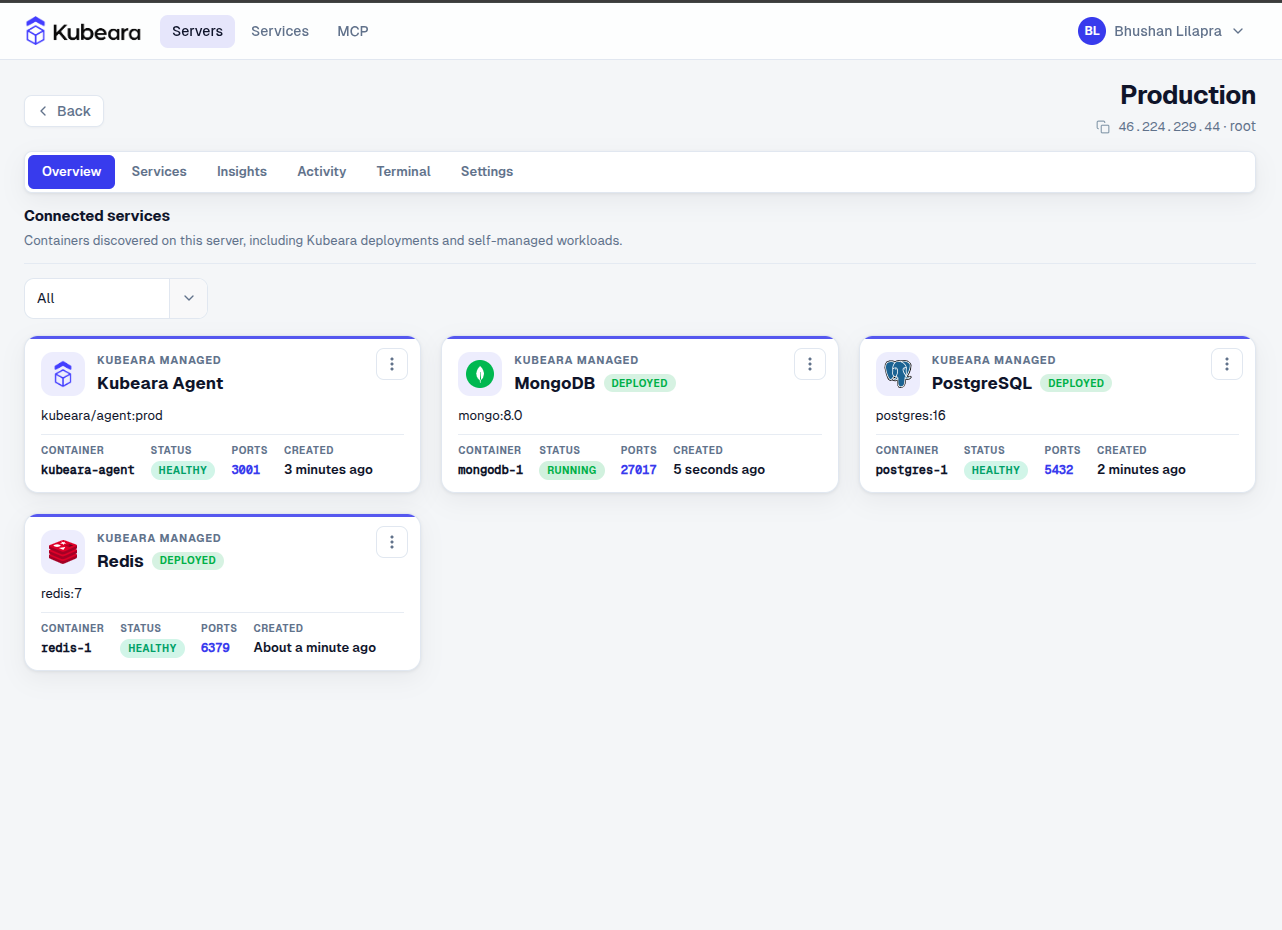This screenshot has width=1282, height=930.
Task: Expand the user menu chevron beside Bhushan Lilapra
Action: (x=1238, y=31)
